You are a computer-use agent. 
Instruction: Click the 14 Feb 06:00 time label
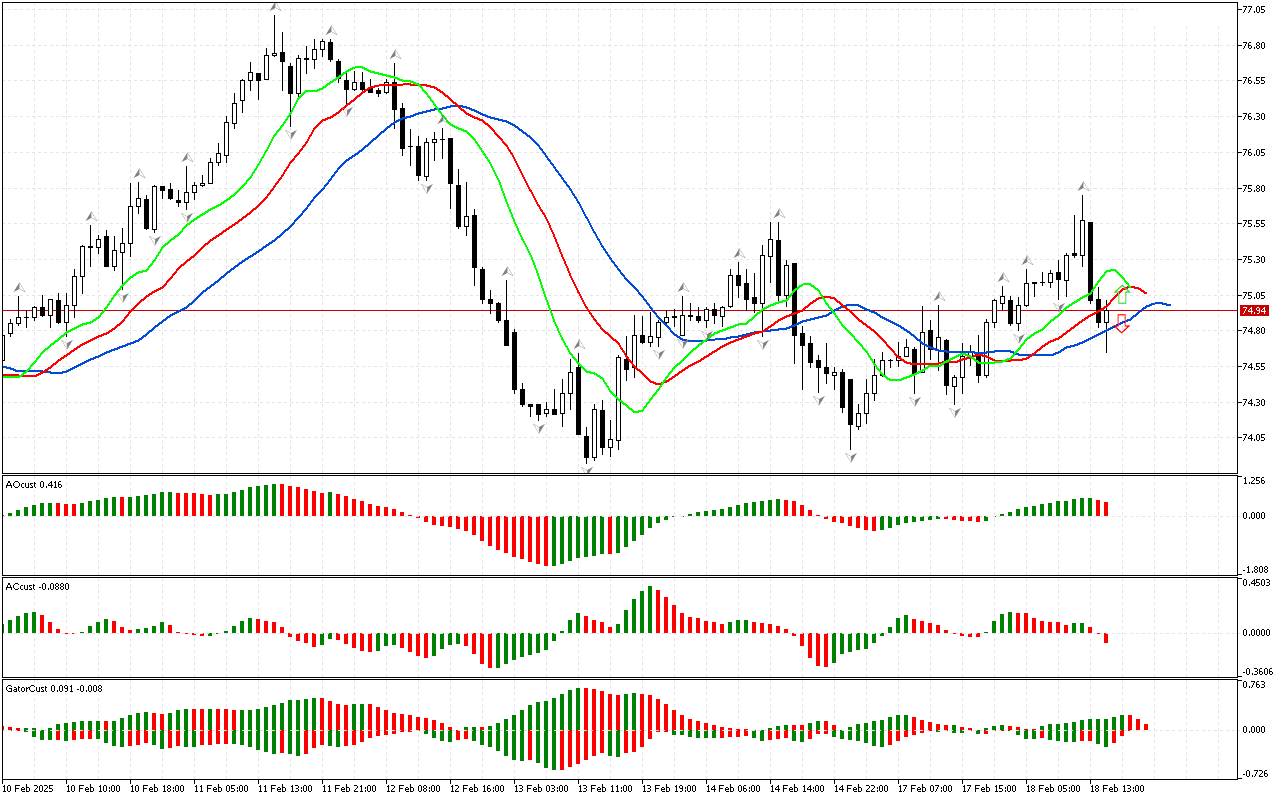(x=733, y=789)
